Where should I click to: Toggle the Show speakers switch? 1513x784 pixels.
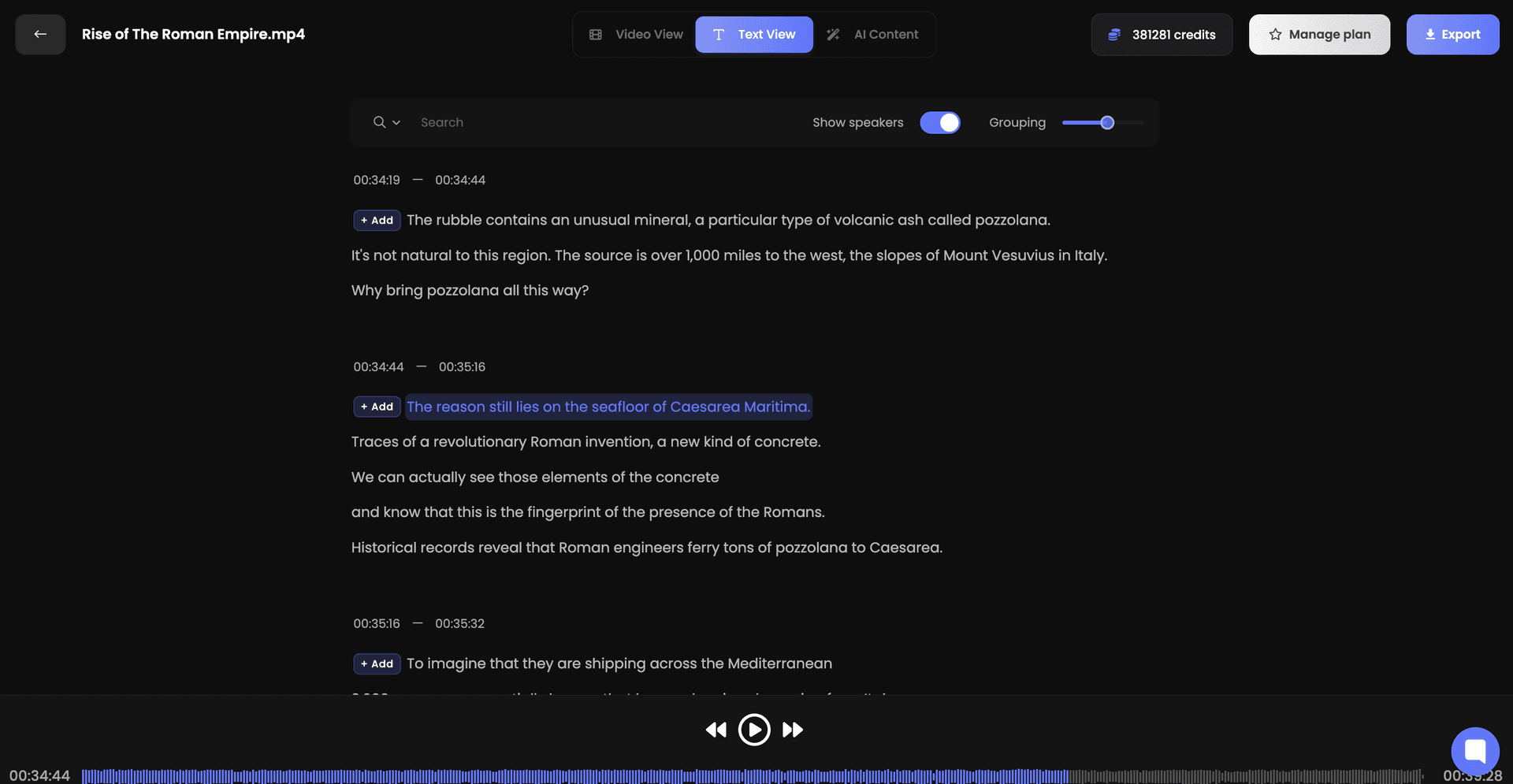[940, 123]
